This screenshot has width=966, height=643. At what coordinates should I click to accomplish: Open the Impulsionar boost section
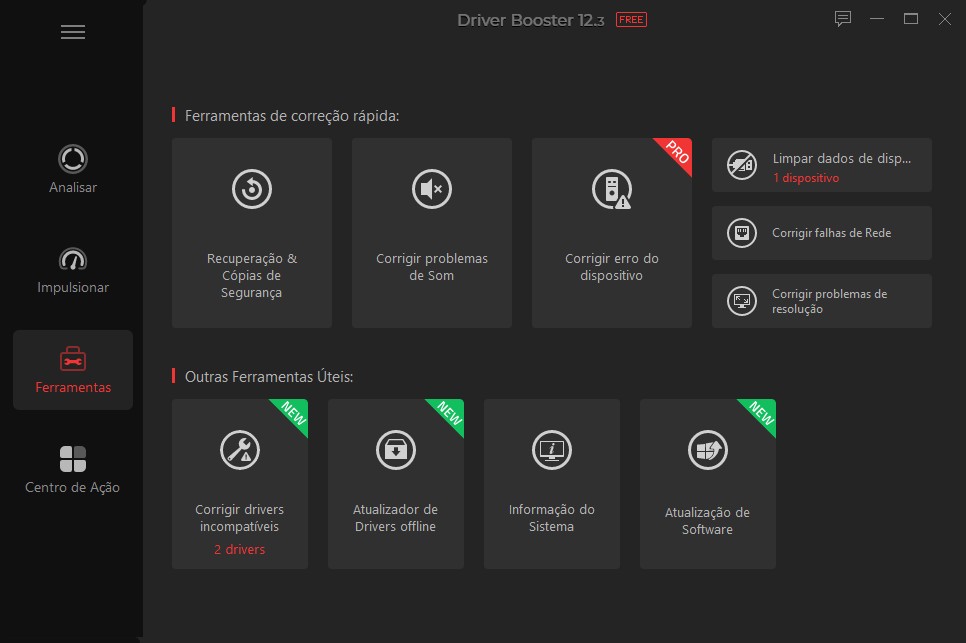(72, 270)
